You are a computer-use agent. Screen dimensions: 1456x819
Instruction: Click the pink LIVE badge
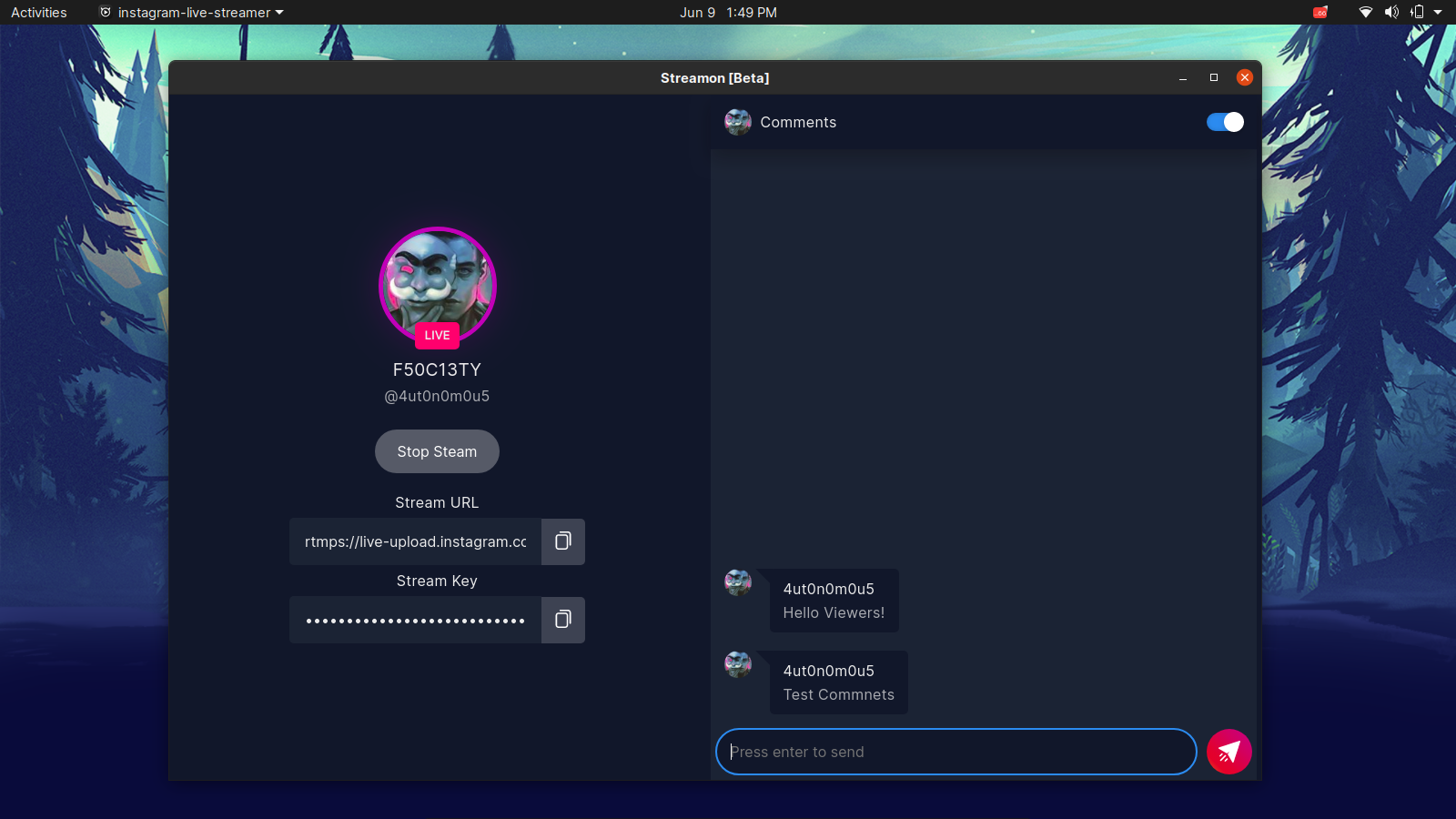(437, 335)
